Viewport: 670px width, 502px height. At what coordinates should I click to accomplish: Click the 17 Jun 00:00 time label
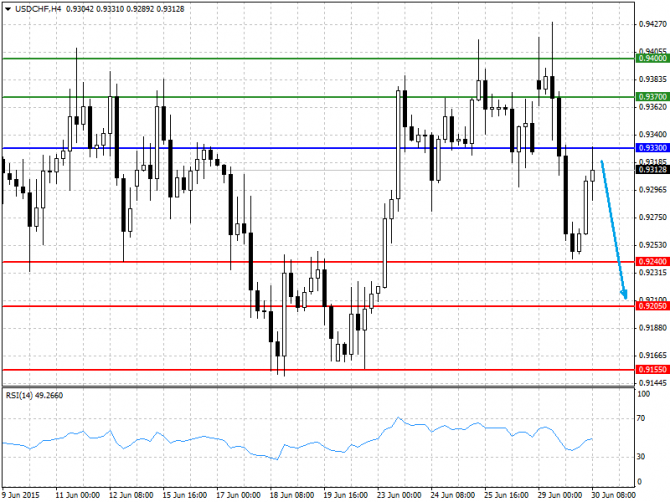238,495
